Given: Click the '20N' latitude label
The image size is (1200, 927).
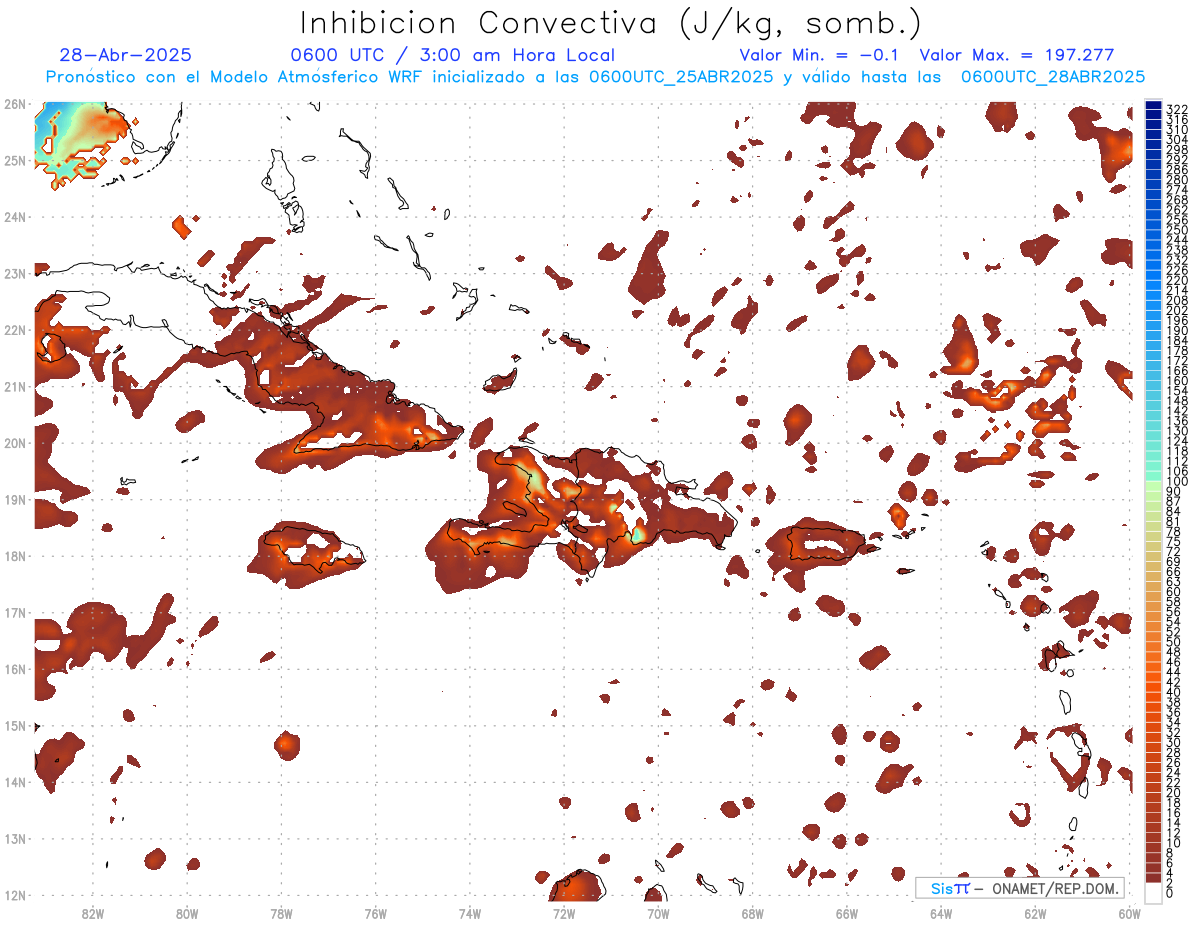Looking at the screenshot, I should (14, 443).
